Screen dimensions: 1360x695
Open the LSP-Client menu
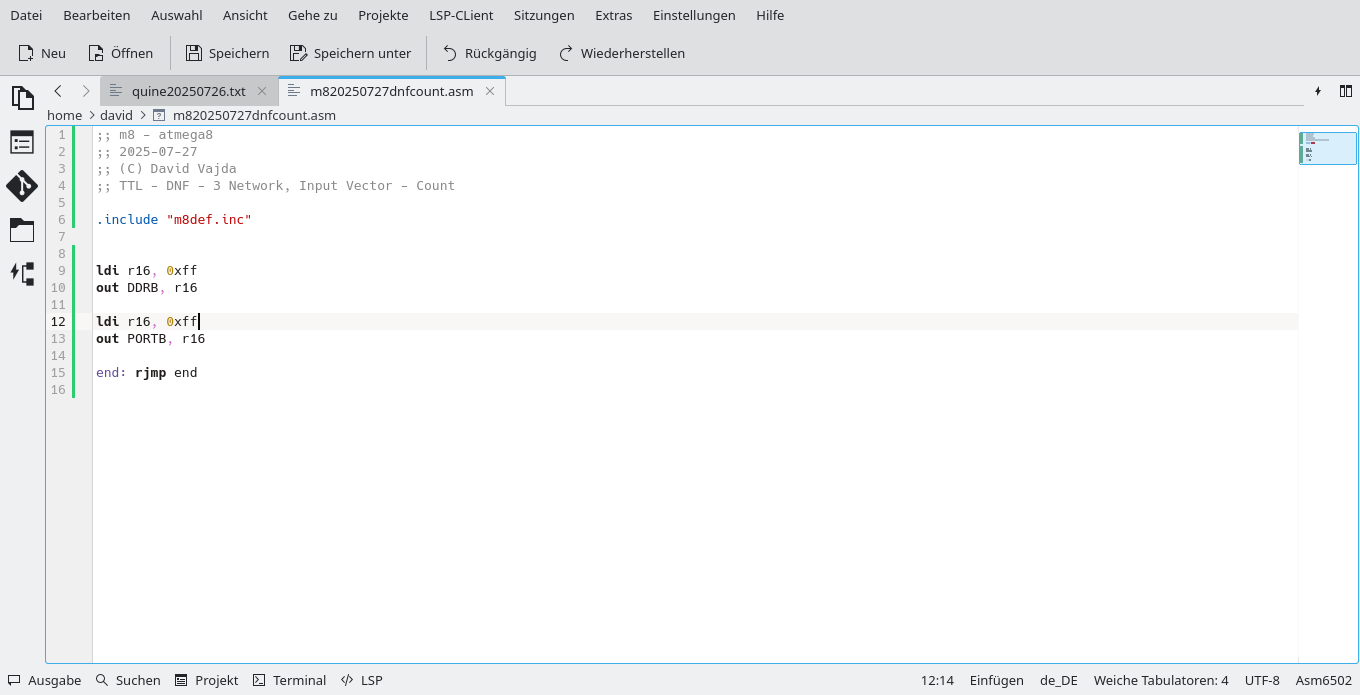[461, 15]
